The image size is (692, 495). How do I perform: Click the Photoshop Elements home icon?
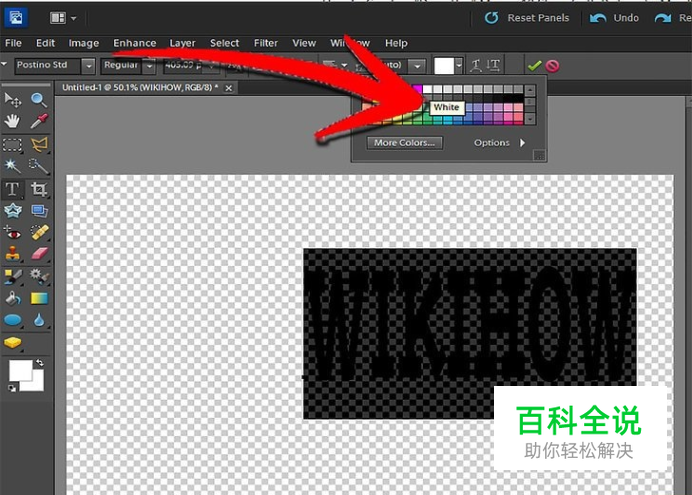tap(16, 18)
